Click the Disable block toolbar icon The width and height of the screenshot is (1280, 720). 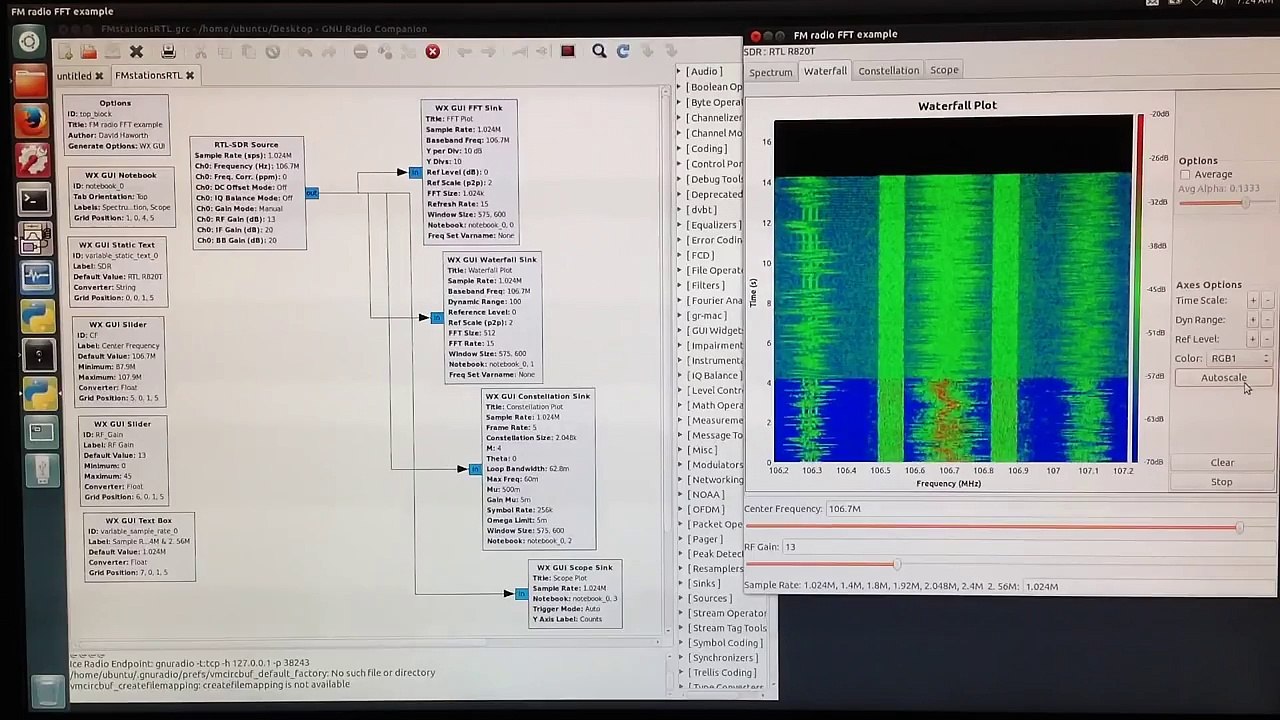[360, 51]
